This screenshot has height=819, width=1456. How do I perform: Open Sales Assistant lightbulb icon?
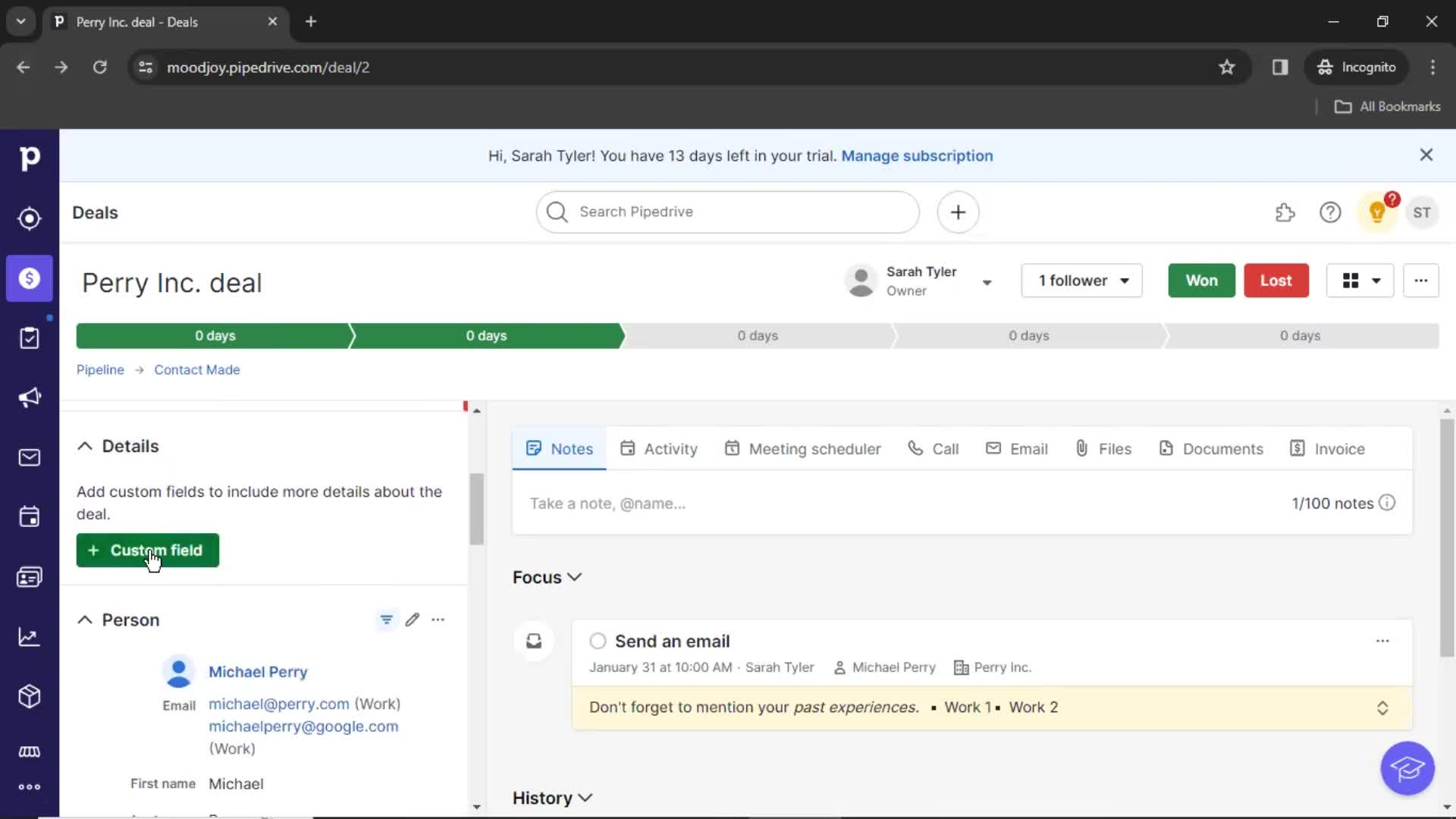[x=1377, y=213]
